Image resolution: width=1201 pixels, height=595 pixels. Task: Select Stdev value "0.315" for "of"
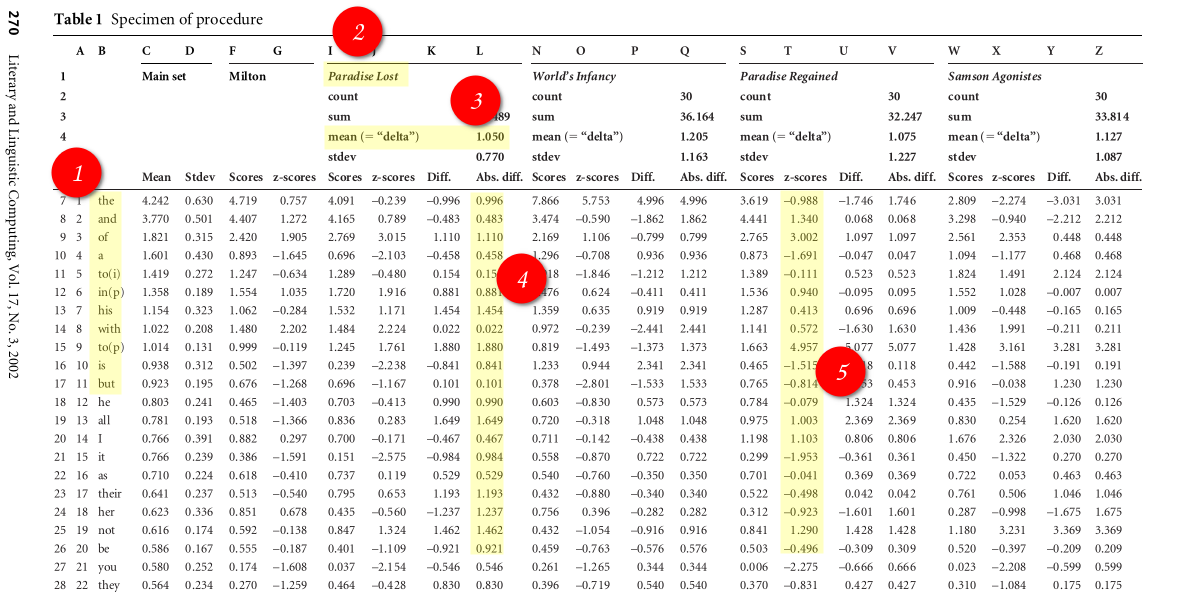pos(199,238)
